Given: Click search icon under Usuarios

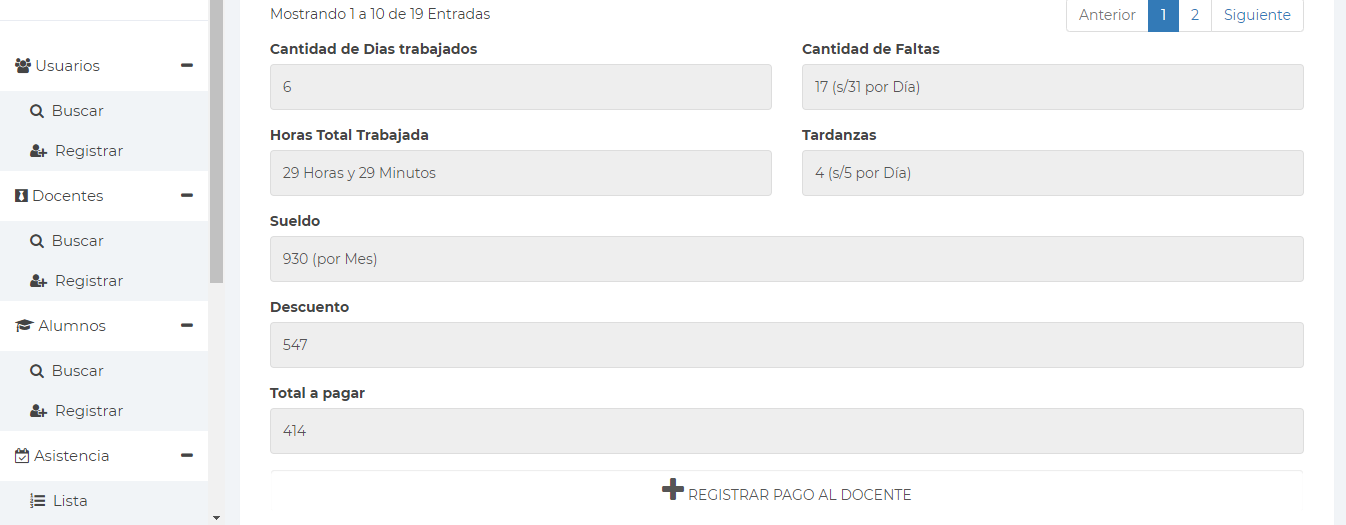Looking at the screenshot, I should coord(37,111).
